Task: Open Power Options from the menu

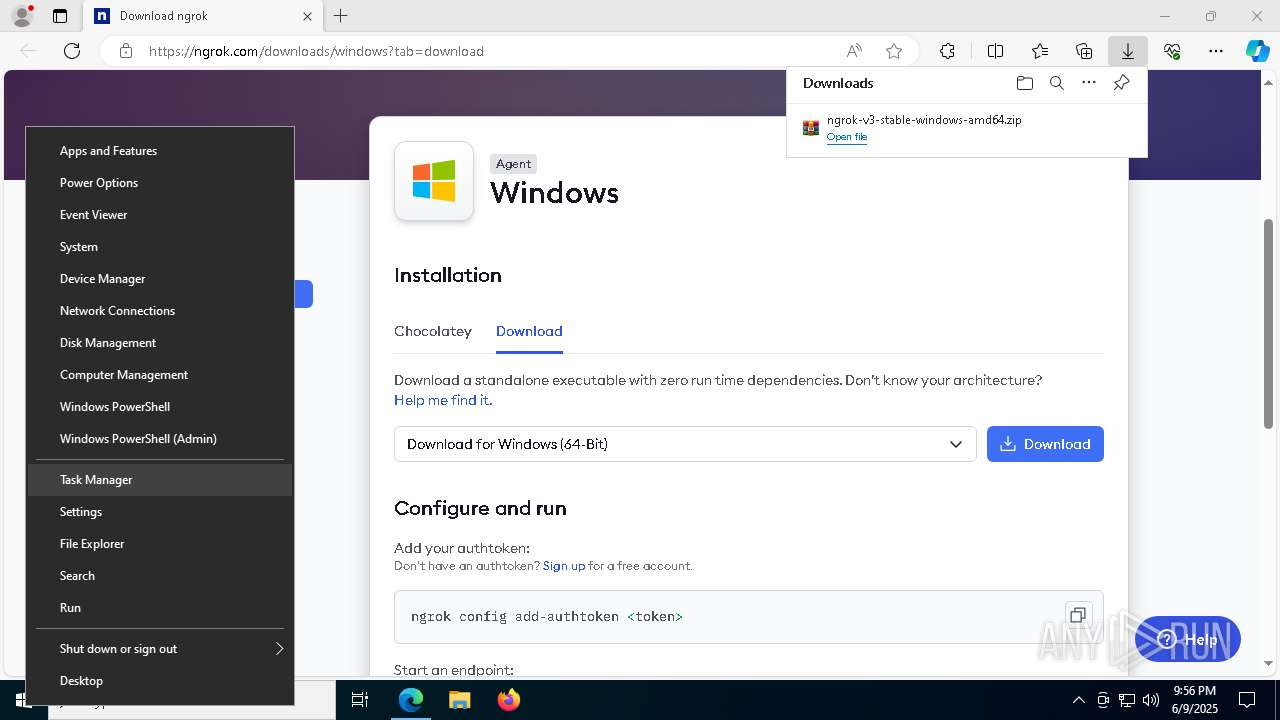Action: (160, 183)
